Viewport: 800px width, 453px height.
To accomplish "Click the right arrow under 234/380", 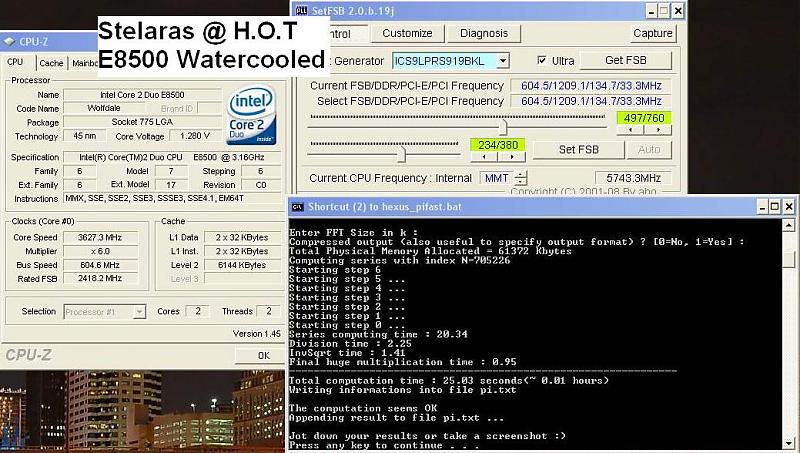I will coord(511,157).
